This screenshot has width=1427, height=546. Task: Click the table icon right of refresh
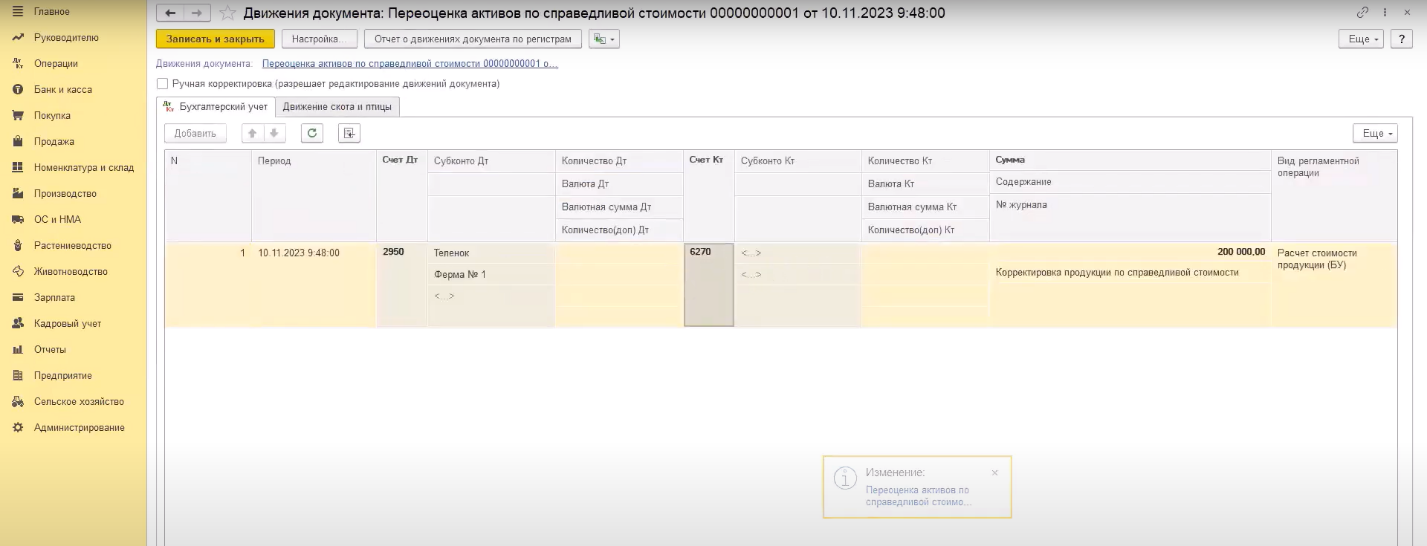pyautogui.click(x=348, y=133)
